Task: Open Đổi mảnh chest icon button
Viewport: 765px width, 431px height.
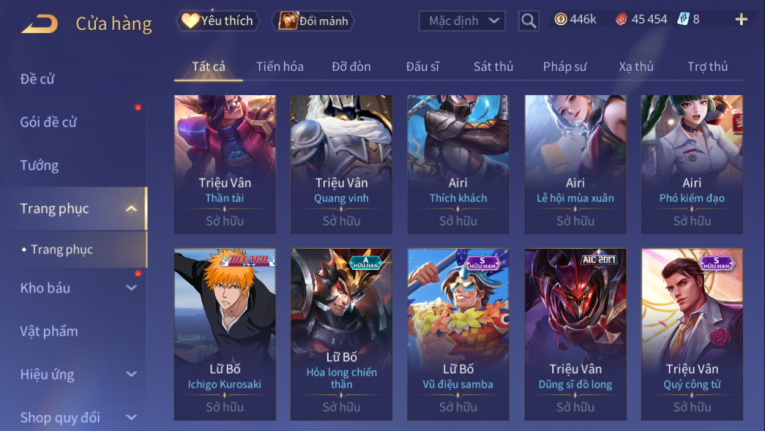Action: 313,21
